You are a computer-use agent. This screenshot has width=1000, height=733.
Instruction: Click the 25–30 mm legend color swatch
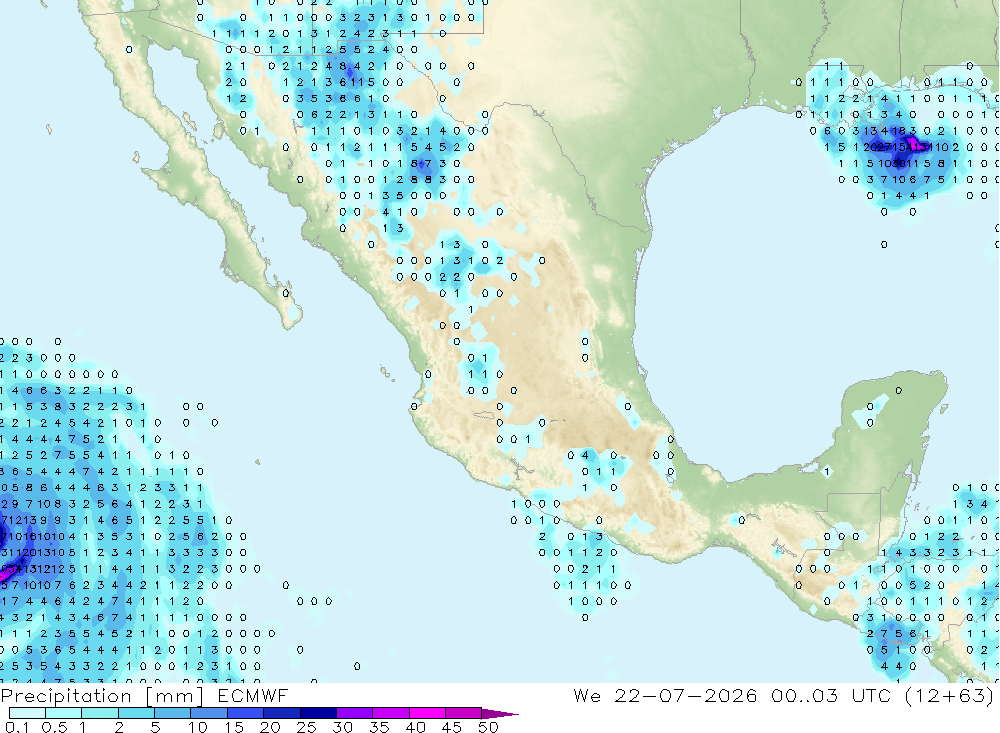(x=318, y=713)
